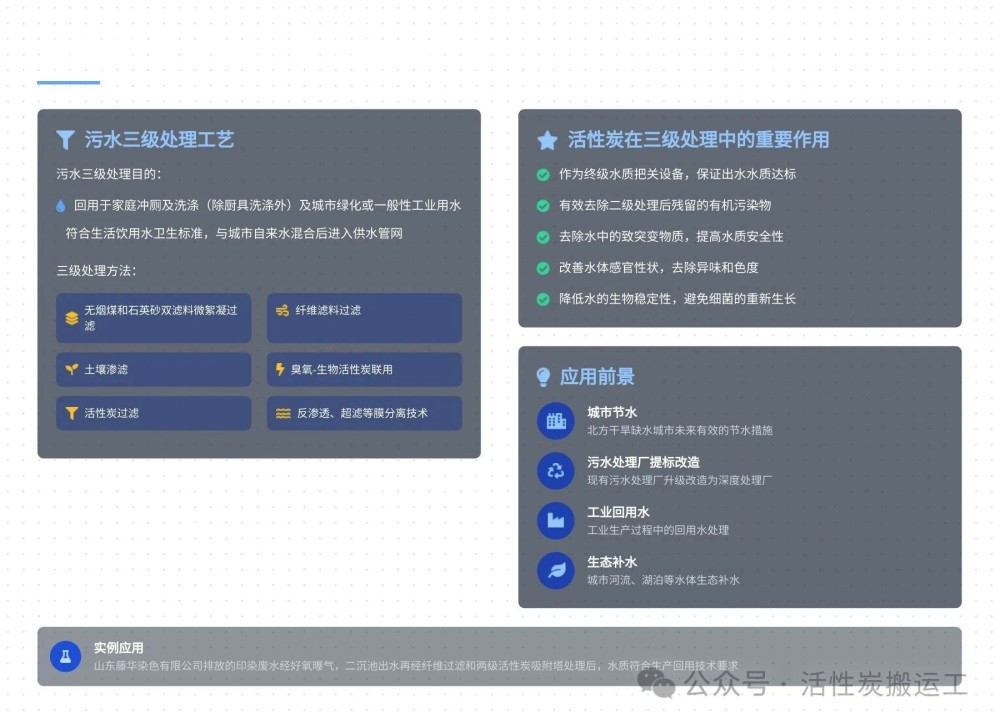The height and width of the screenshot is (724, 1000).
Task: Choose the 臭氧-生物活性炭联用 method card
Action: click(364, 369)
